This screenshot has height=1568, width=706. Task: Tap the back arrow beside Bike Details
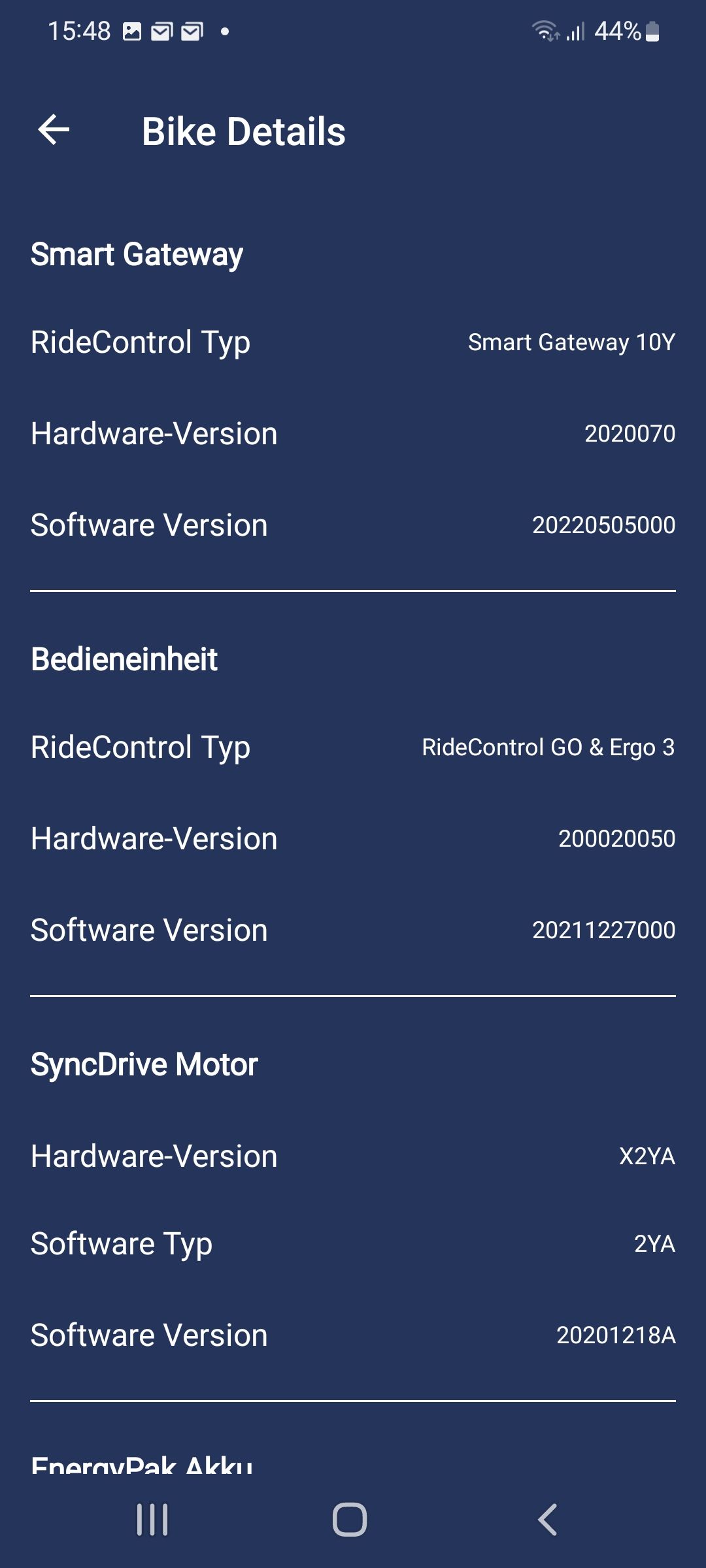pyautogui.click(x=54, y=129)
